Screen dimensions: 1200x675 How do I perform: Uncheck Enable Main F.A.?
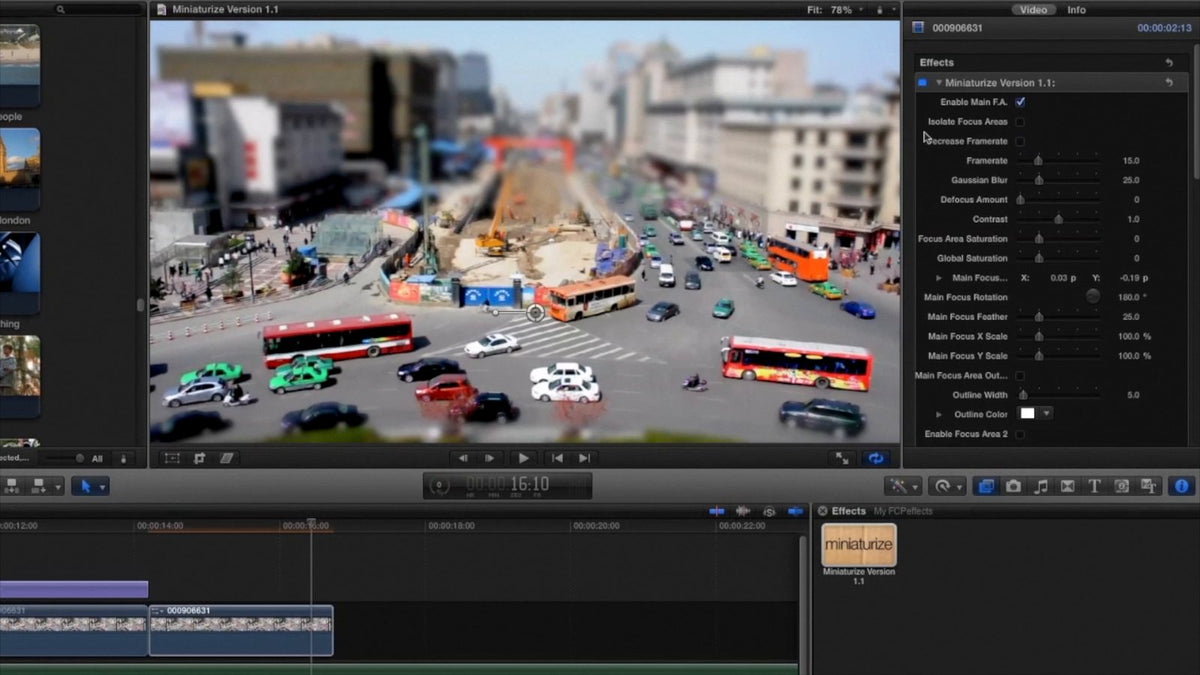pos(1020,102)
